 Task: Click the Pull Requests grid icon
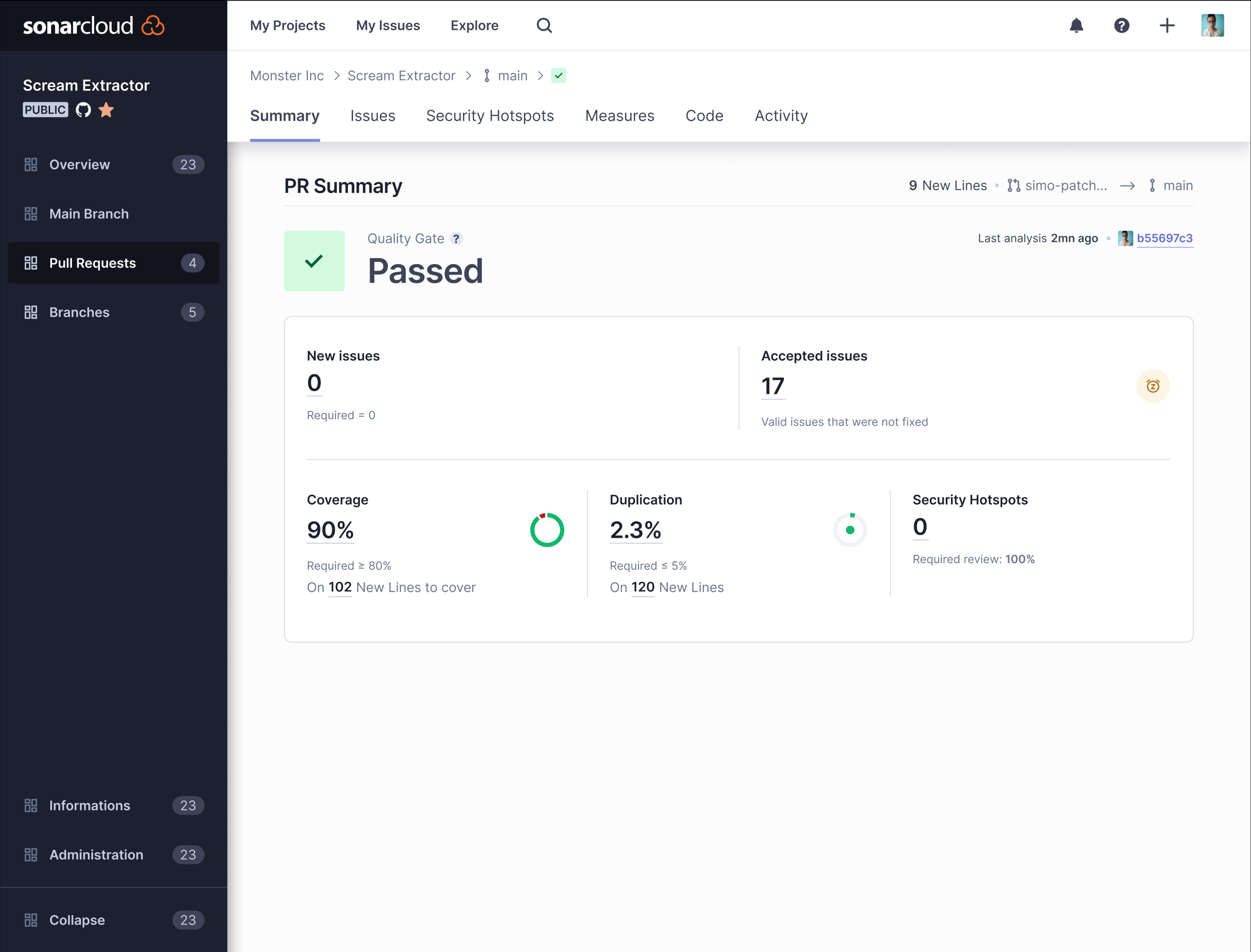(31, 263)
